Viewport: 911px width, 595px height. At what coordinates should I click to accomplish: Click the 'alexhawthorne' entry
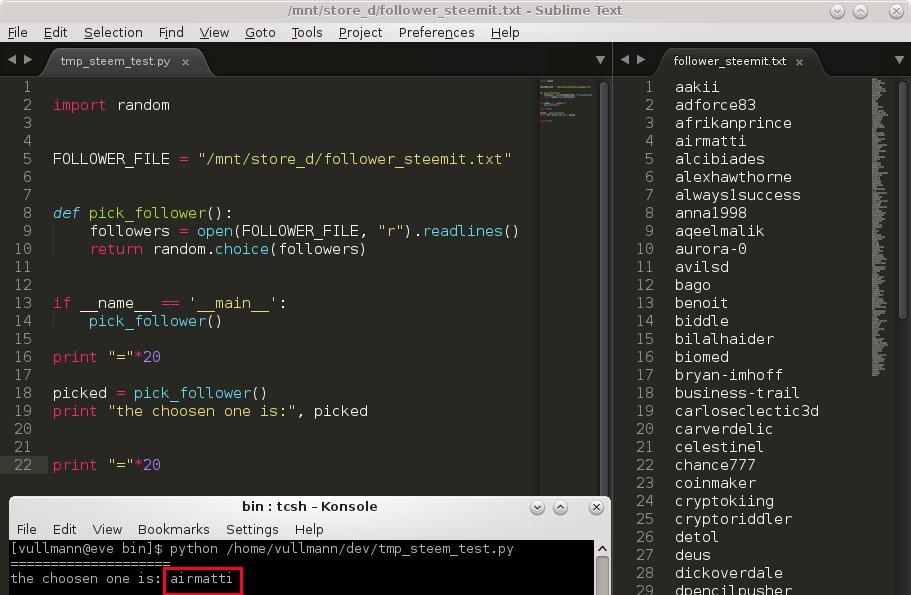733,177
